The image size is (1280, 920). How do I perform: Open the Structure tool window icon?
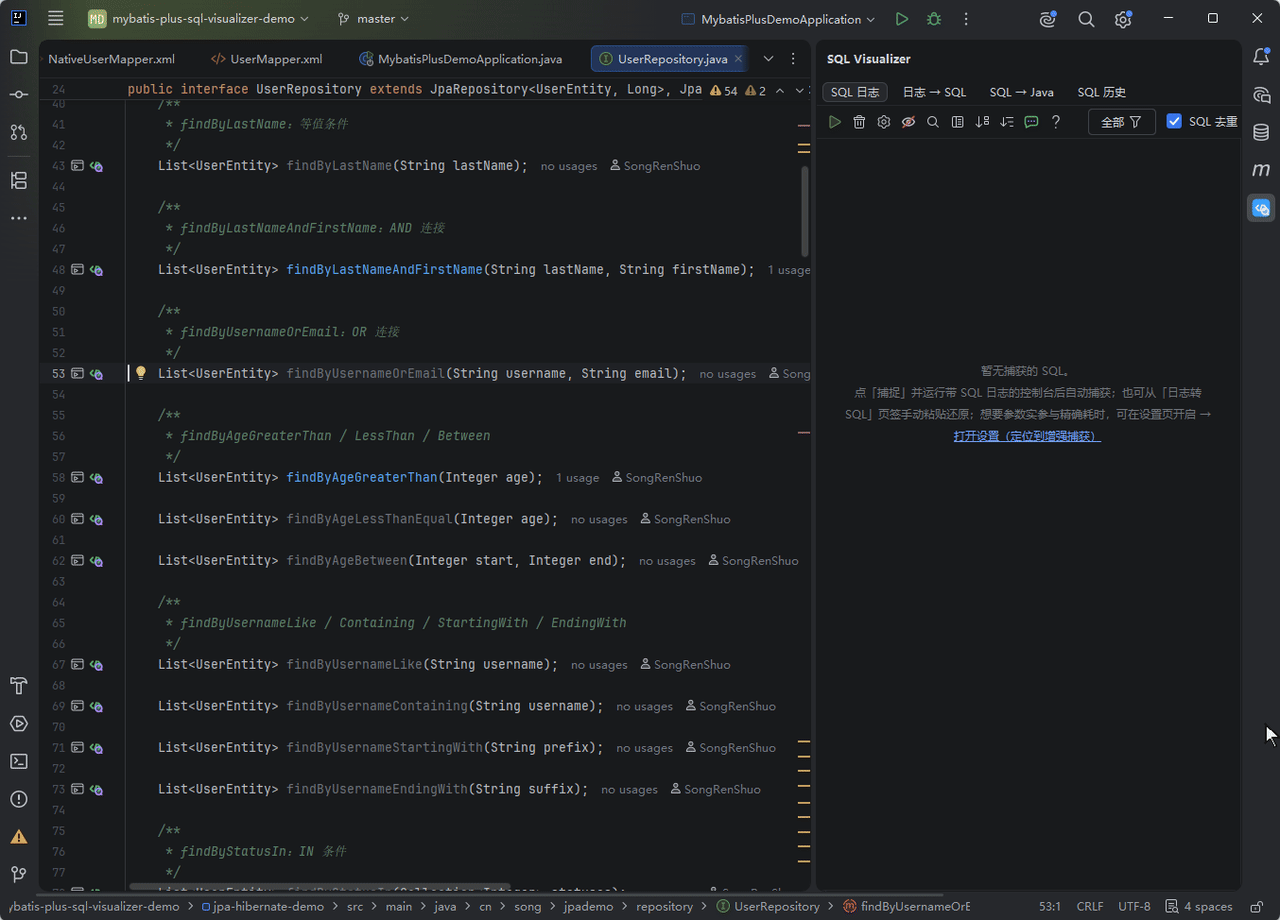click(19, 181)
